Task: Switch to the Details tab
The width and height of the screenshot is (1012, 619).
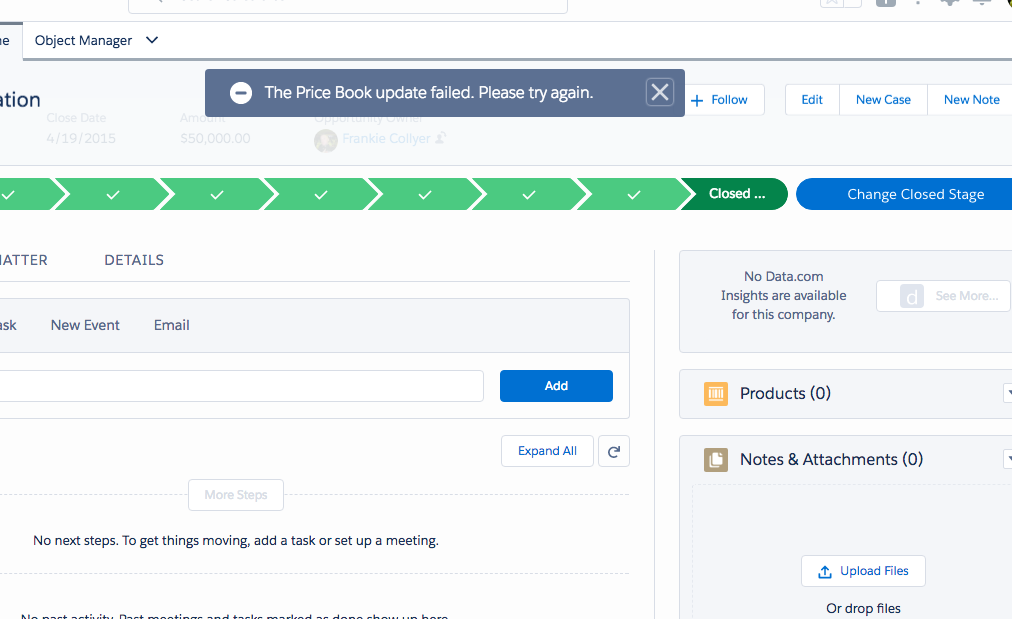Action: click(134, 260)
